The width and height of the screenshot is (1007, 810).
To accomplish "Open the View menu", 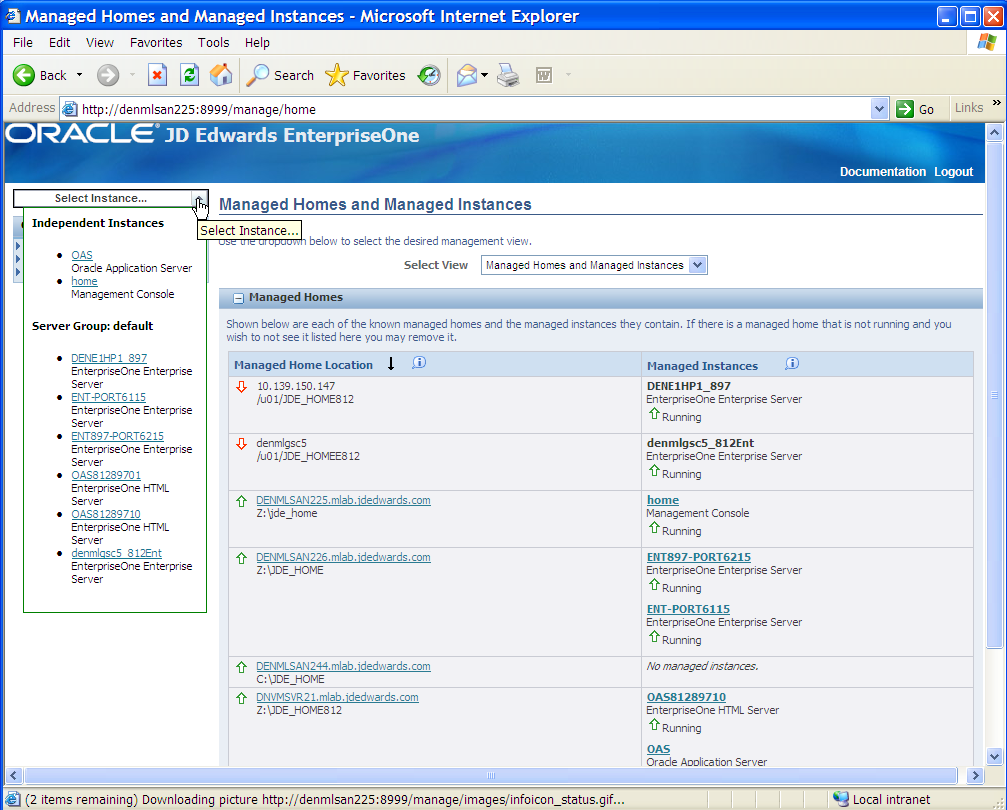I will click(100, 42).
